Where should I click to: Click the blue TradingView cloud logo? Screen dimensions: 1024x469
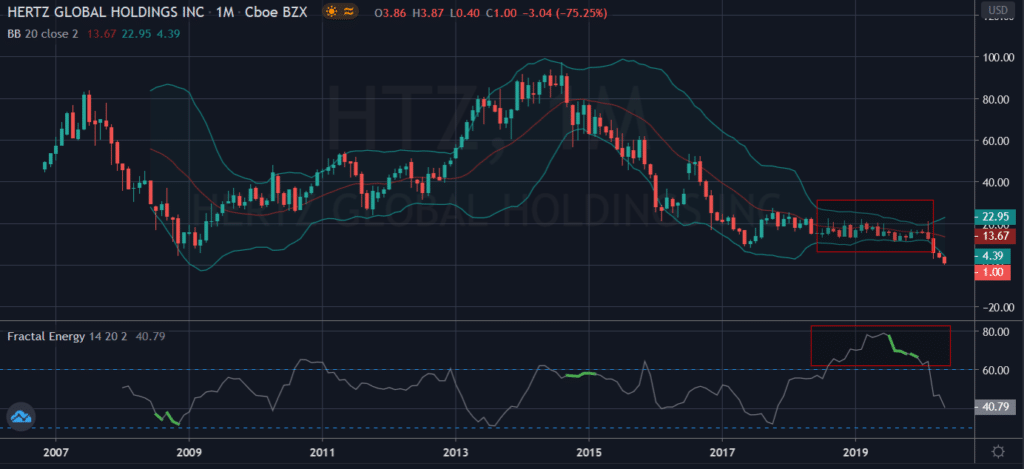20,415
